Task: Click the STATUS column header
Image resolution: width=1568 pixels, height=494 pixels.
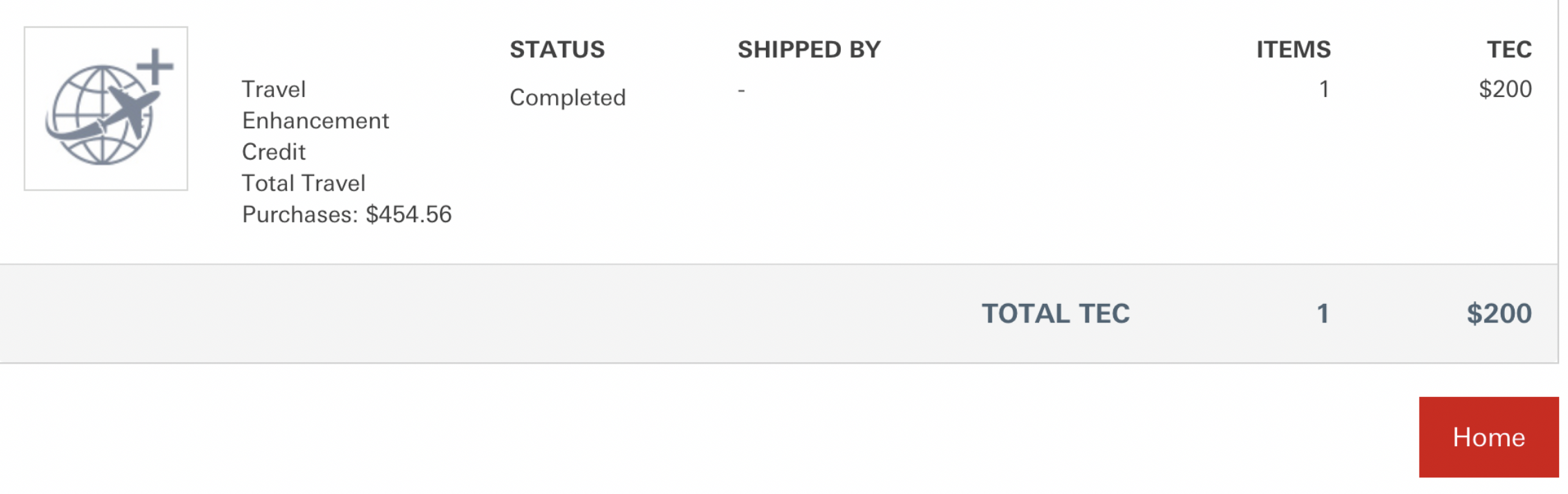Action: (x=557, y=49)
